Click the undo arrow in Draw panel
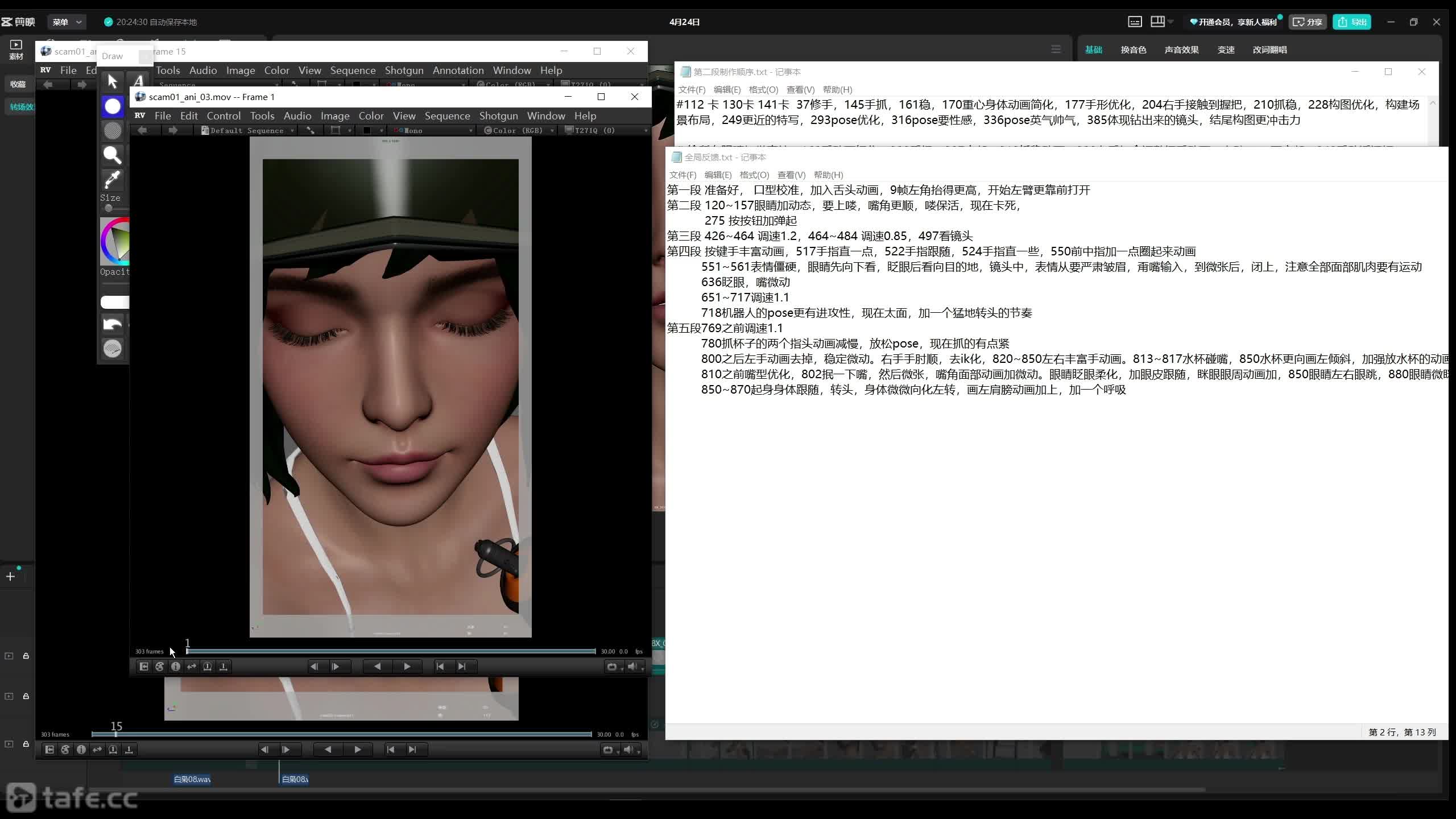1456x819 pixels. [113, 324]
